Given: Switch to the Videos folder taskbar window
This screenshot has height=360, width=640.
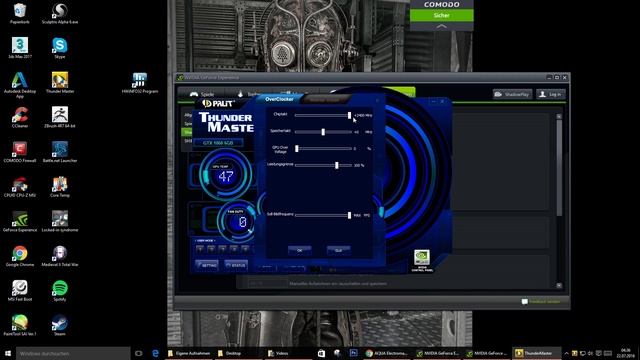Looking at the screenshot, I should [x=289, y=353].
